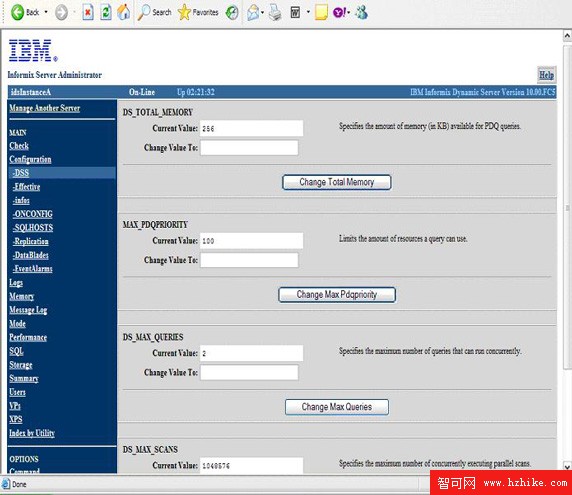The width and height of the screenshot is (572, 495).
Task: Click MAX_PDQPRIORITY Current Value field
Action: pos(251,241)
